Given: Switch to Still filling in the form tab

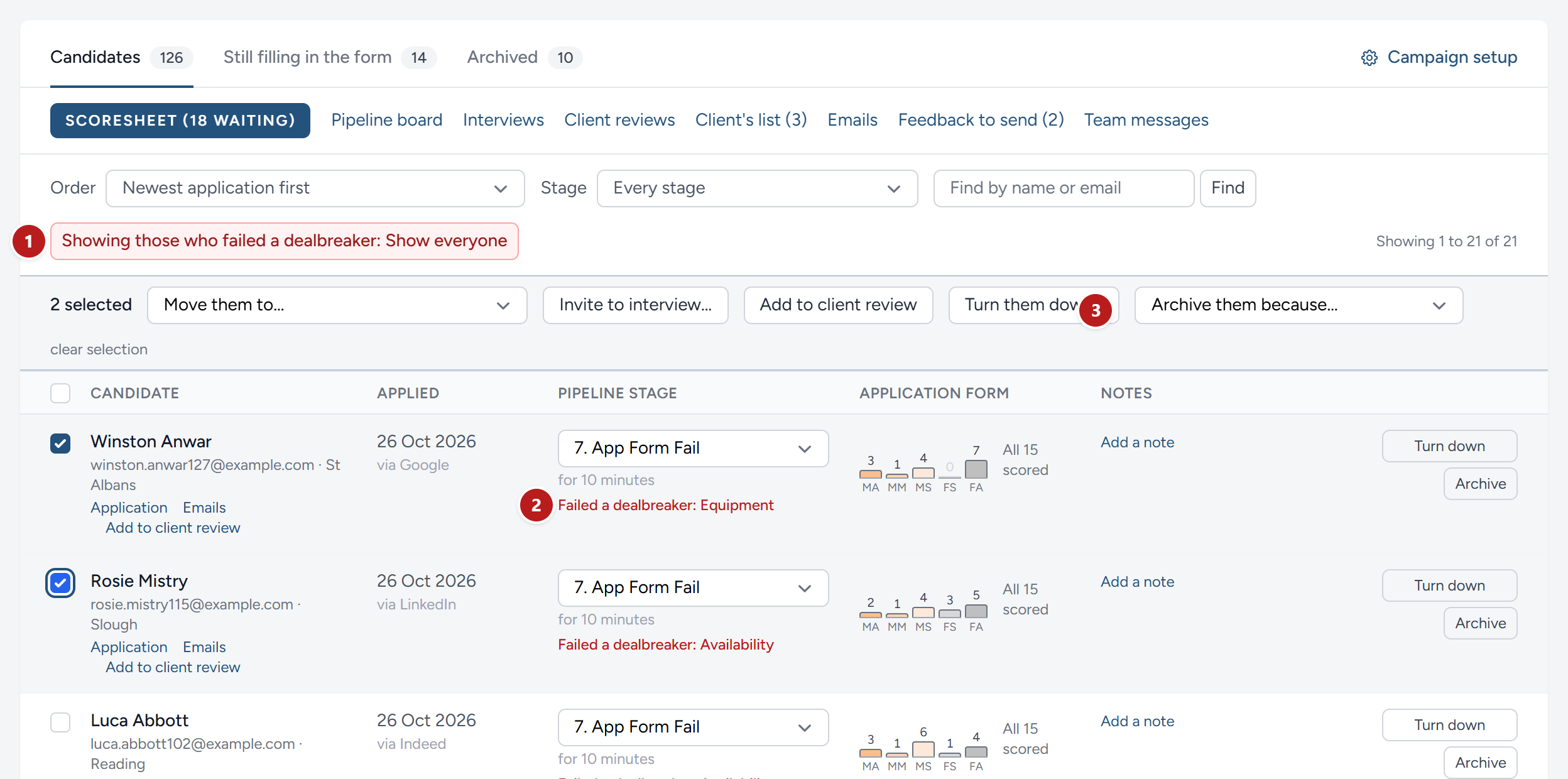Looking at the screenshot, I should pos(330,57).
